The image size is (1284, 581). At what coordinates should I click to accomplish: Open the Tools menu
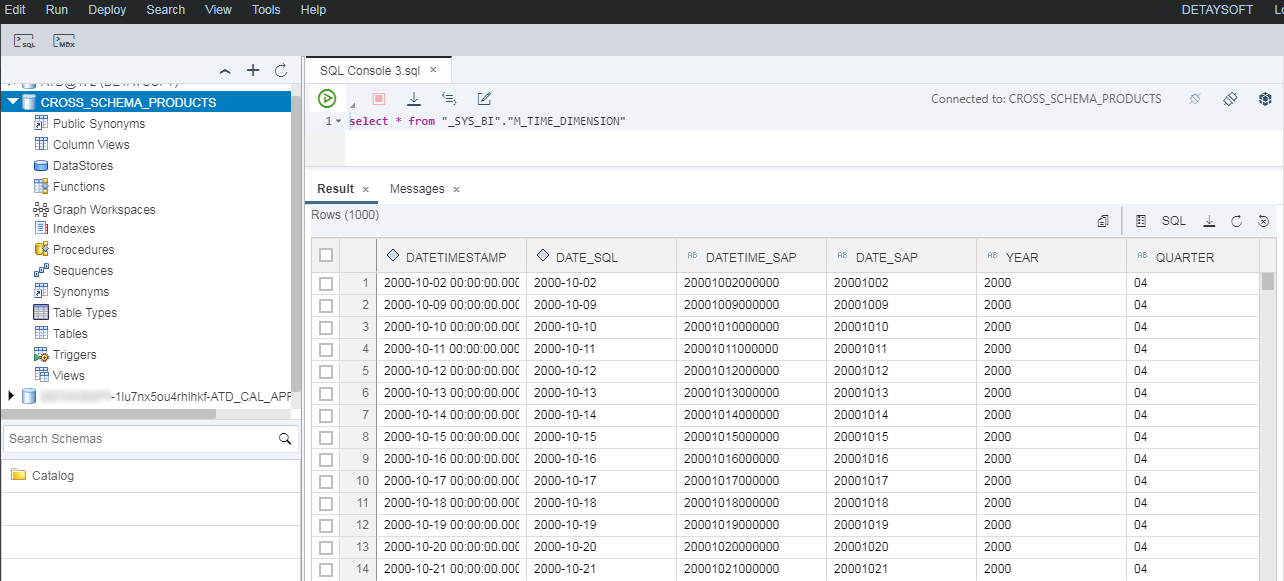[265, 10]
